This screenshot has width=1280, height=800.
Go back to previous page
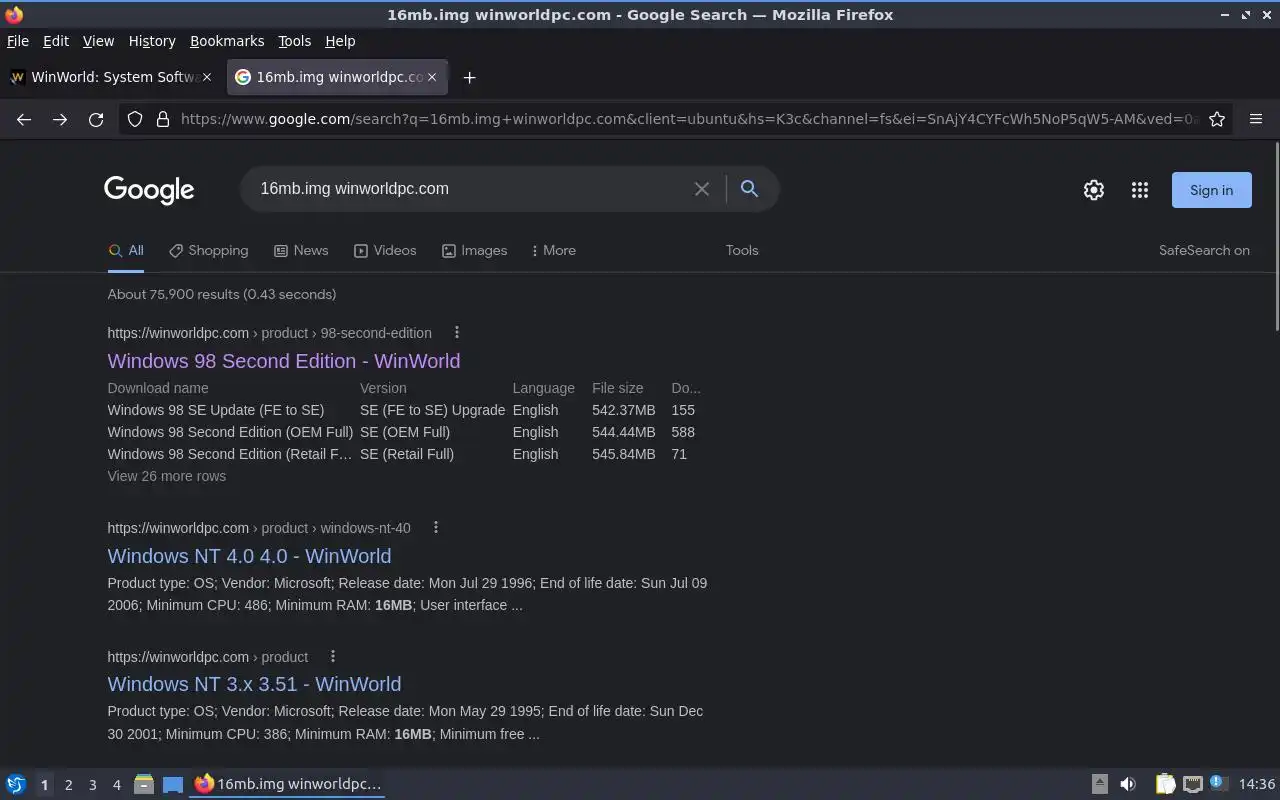pos(24,119)
